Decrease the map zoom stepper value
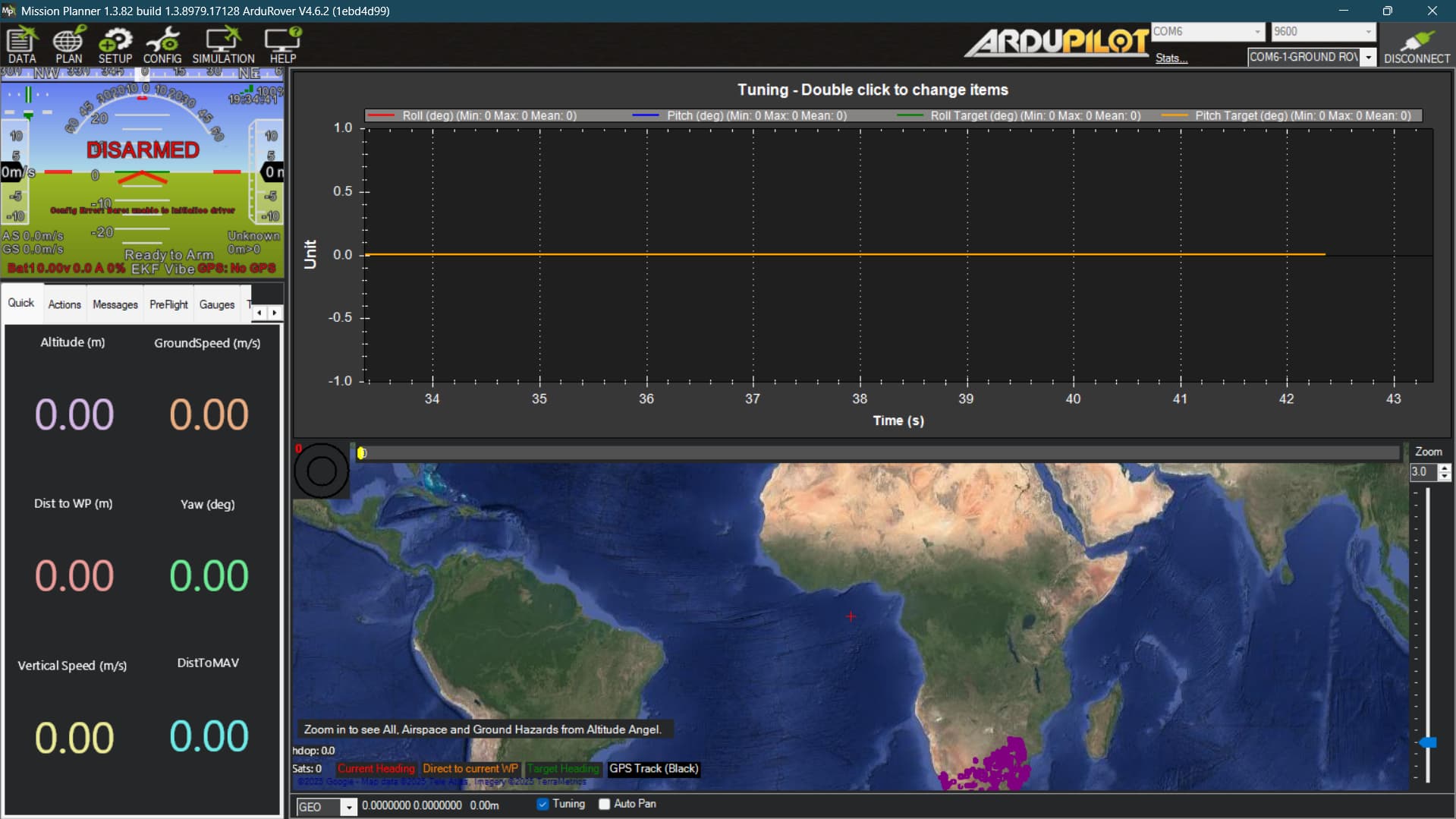Viewport: 1456px width, 819px height. coord(1445,477)
